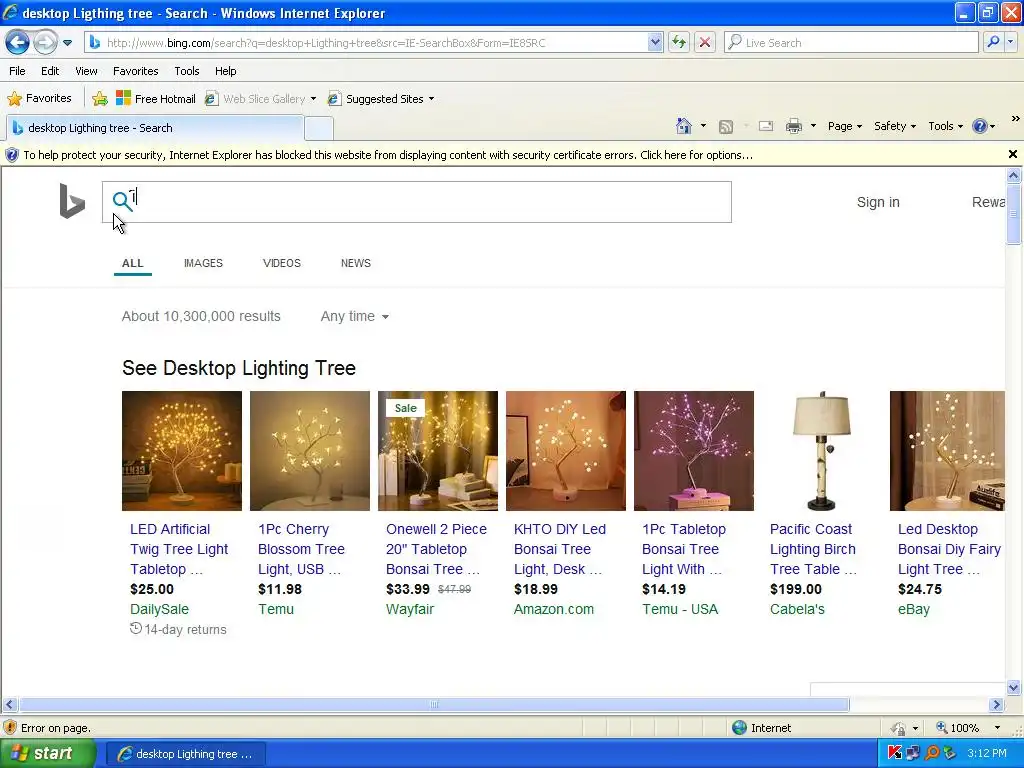Click the Windows start button

tap(47, 754)
